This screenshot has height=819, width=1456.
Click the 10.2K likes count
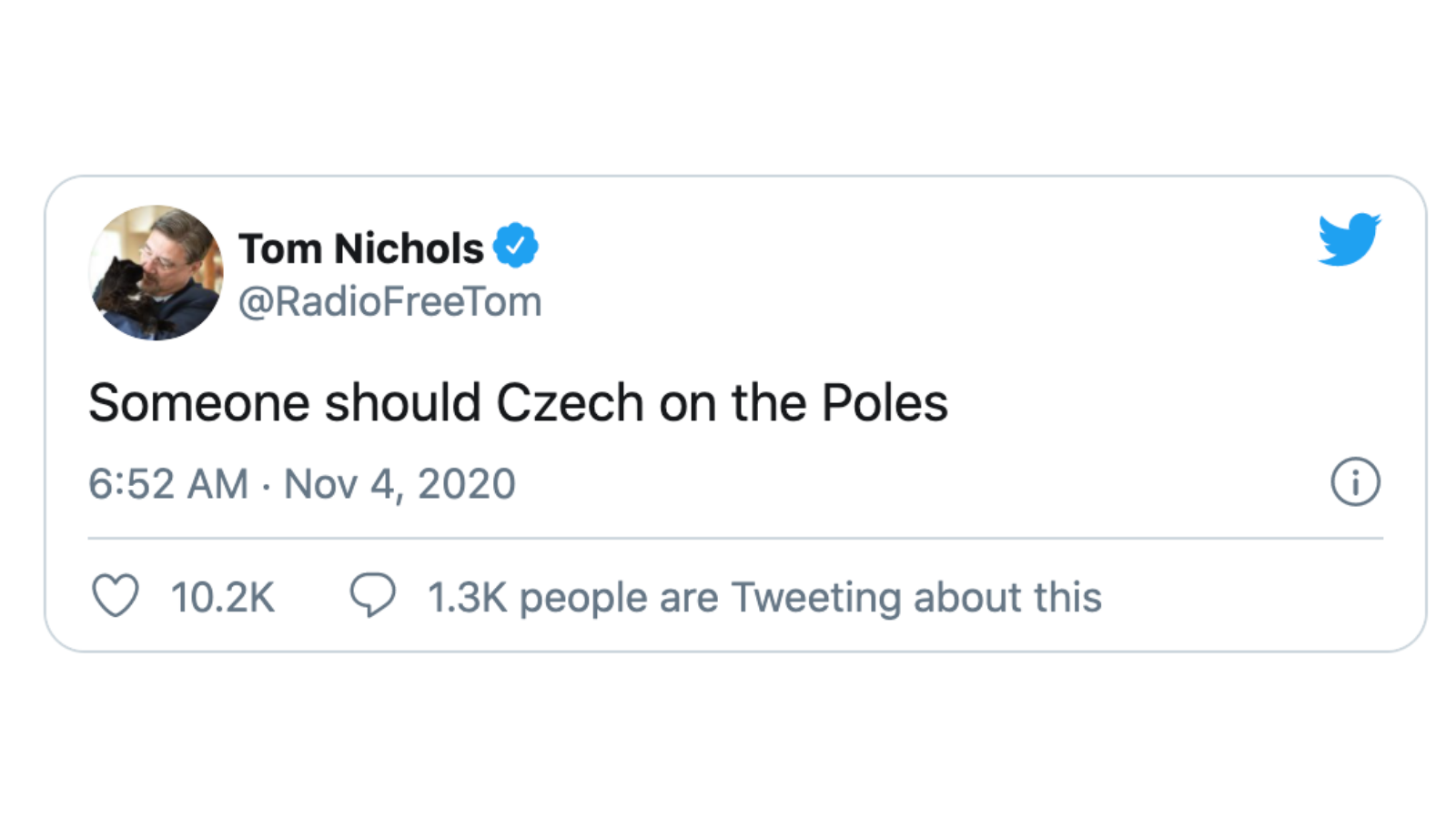(222, 598)
